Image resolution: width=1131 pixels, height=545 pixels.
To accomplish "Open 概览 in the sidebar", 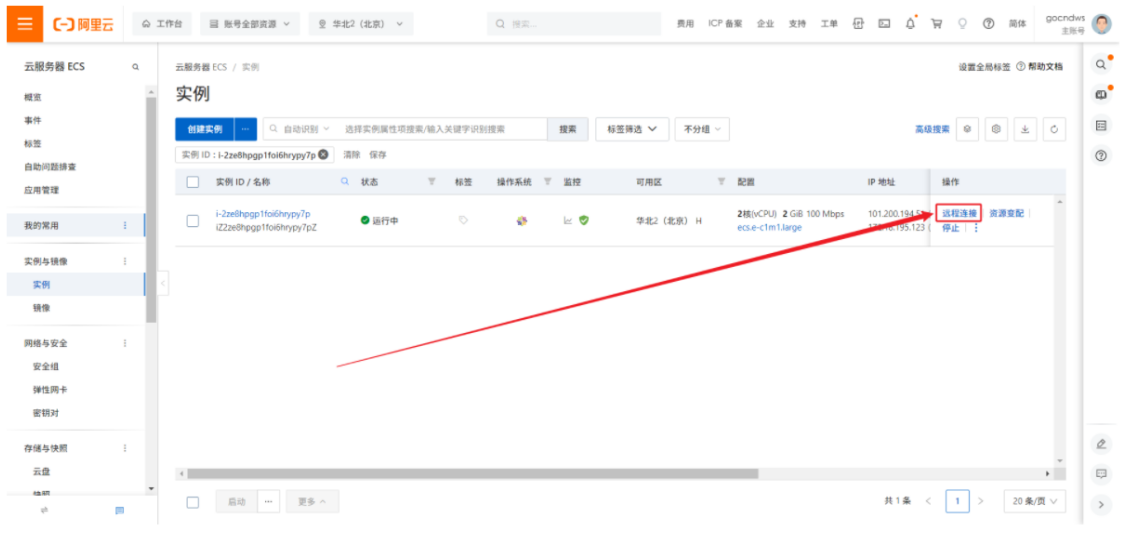I will point(33,97).
